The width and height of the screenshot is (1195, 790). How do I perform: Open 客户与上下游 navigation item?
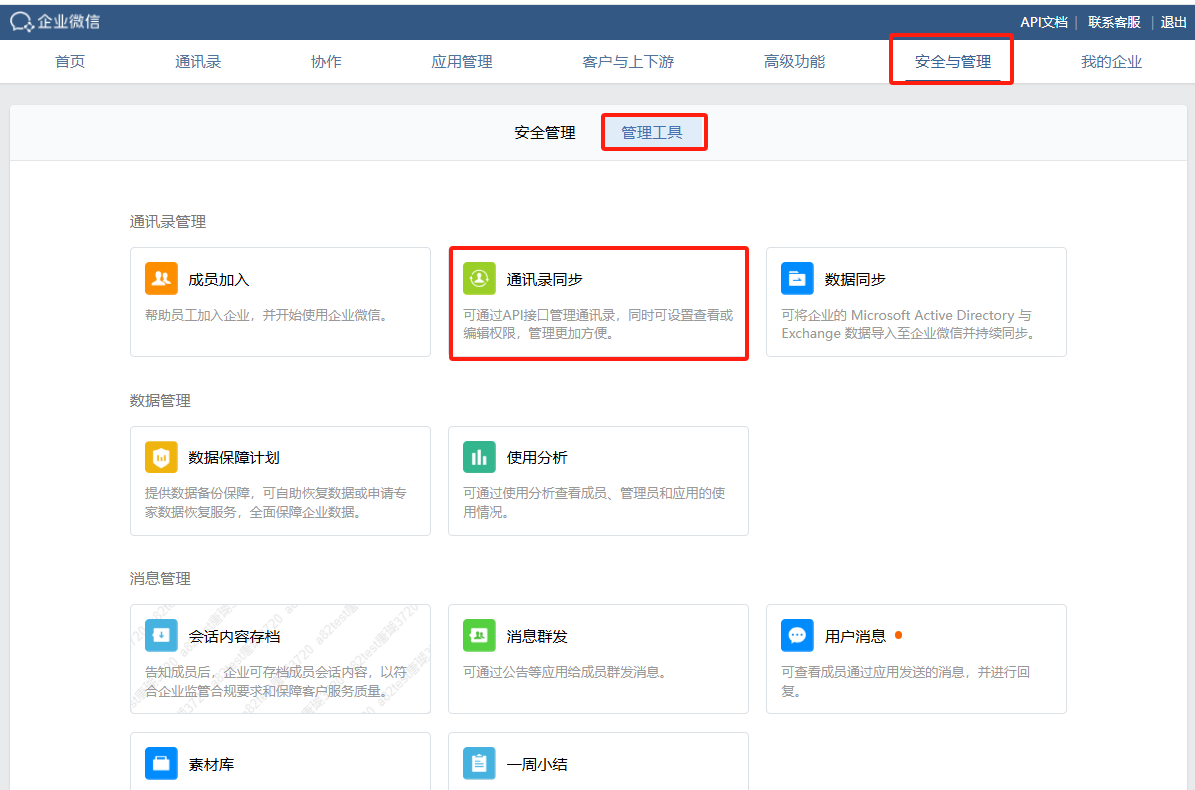(x=628, y=62)
